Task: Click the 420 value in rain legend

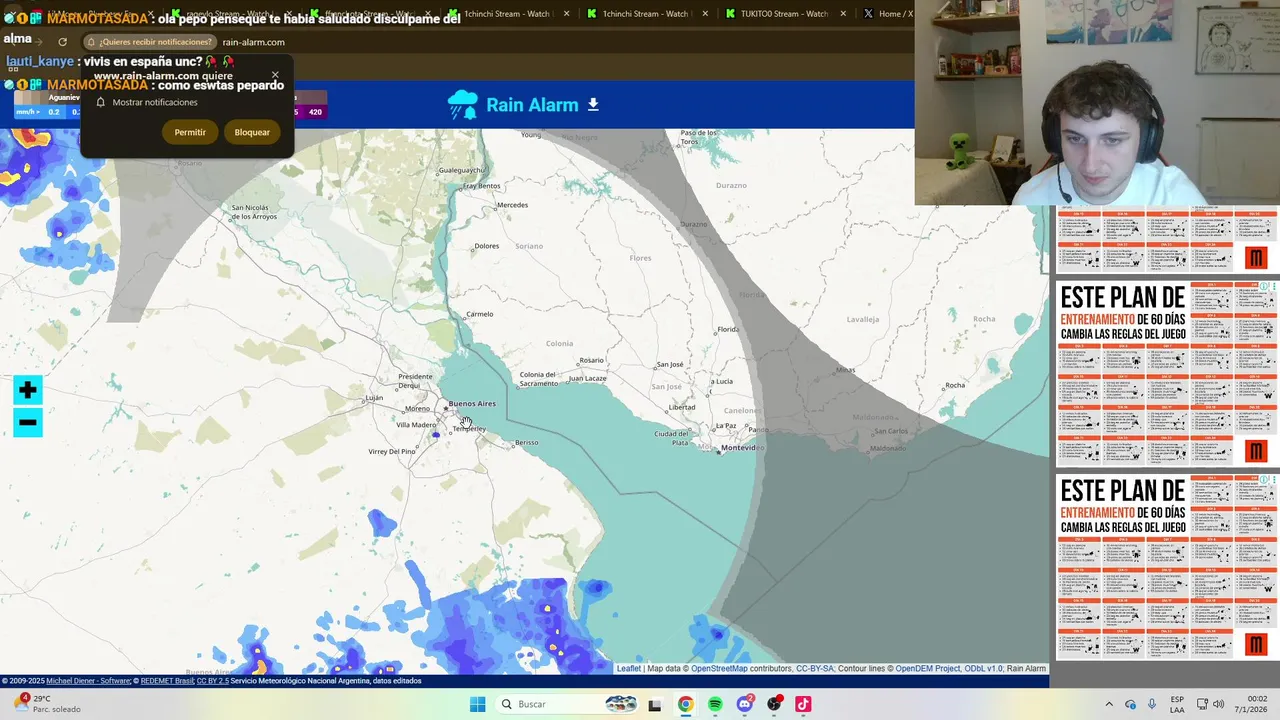Action: (x=315, y=112)
